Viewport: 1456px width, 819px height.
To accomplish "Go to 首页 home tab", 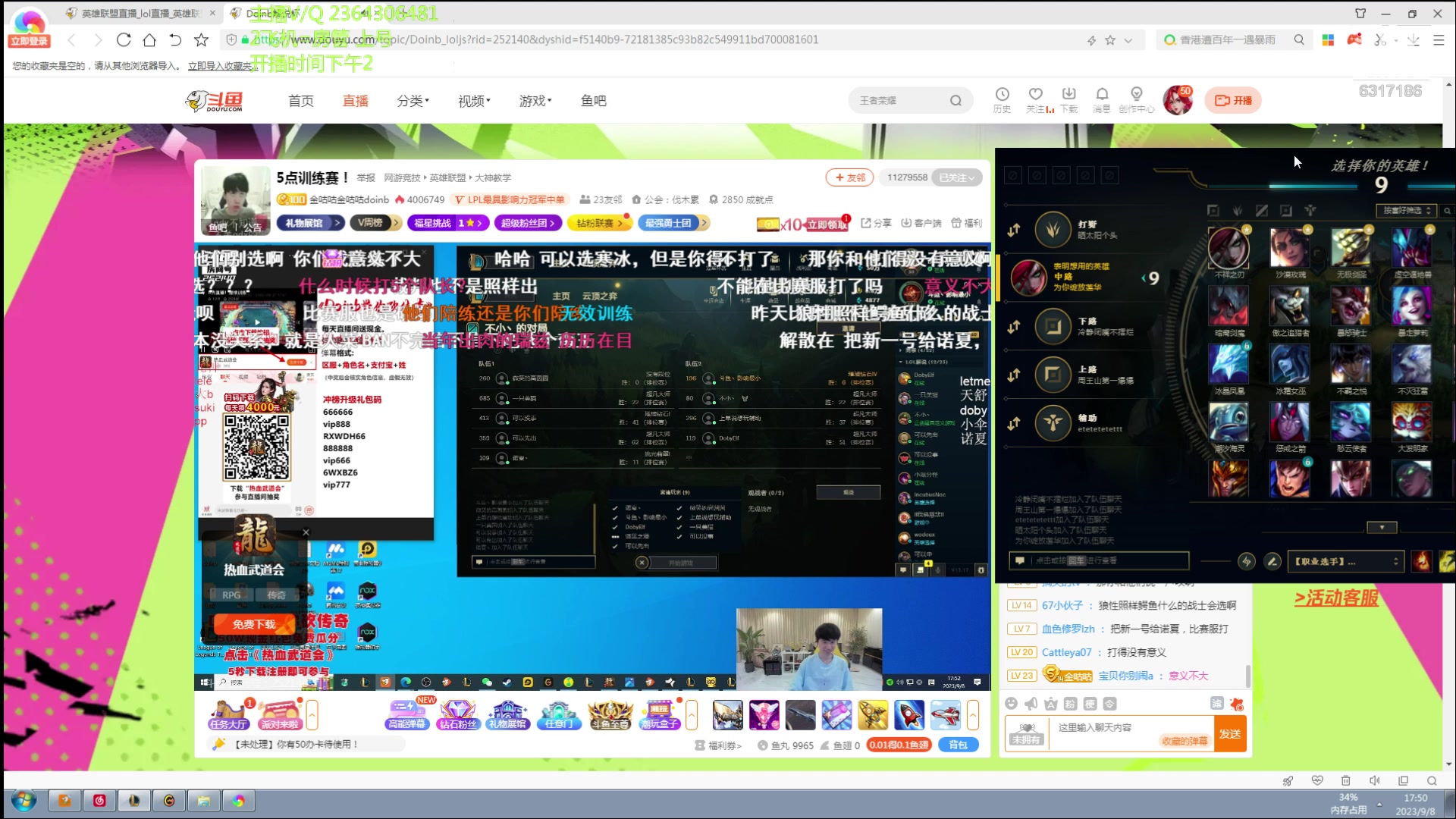I will 301,100.
